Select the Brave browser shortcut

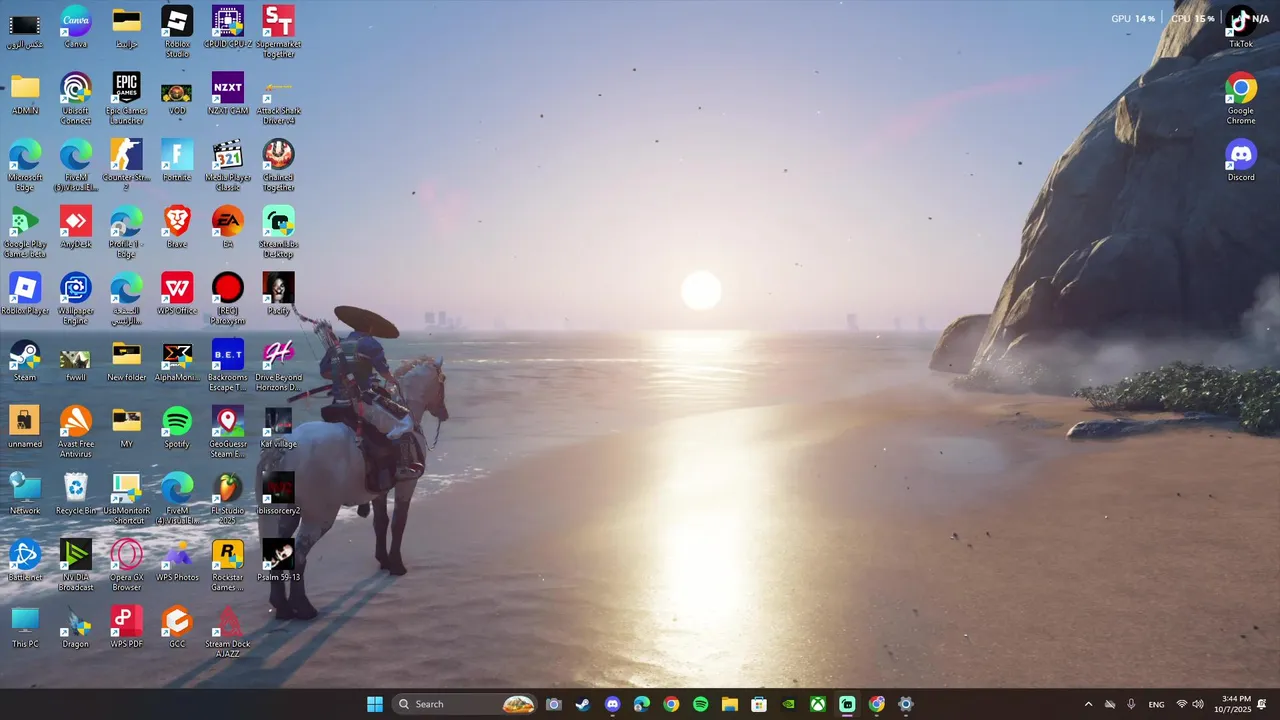(177, 227)
